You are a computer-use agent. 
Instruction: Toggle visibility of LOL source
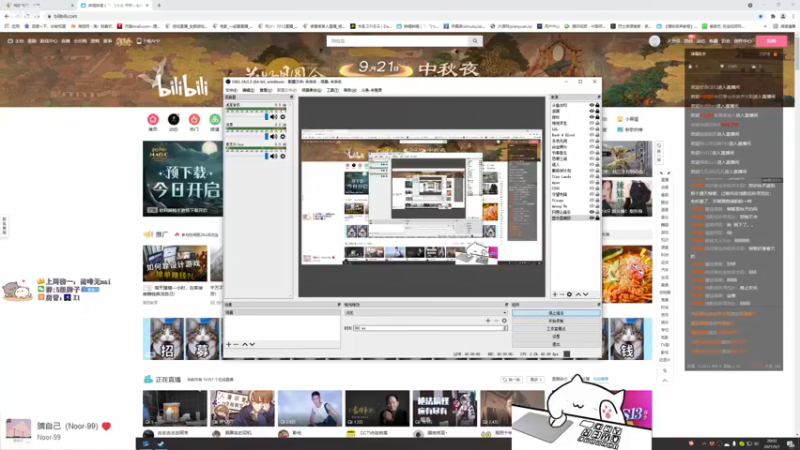coord(592,129)
